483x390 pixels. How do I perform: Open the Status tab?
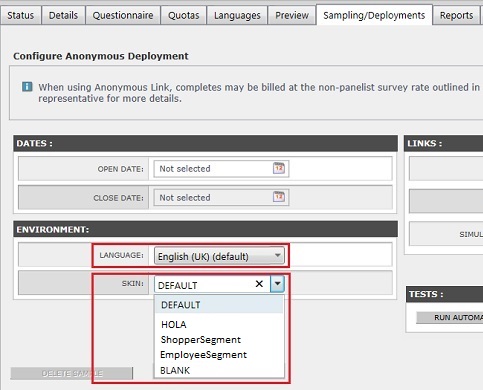[x=21, y=15]
